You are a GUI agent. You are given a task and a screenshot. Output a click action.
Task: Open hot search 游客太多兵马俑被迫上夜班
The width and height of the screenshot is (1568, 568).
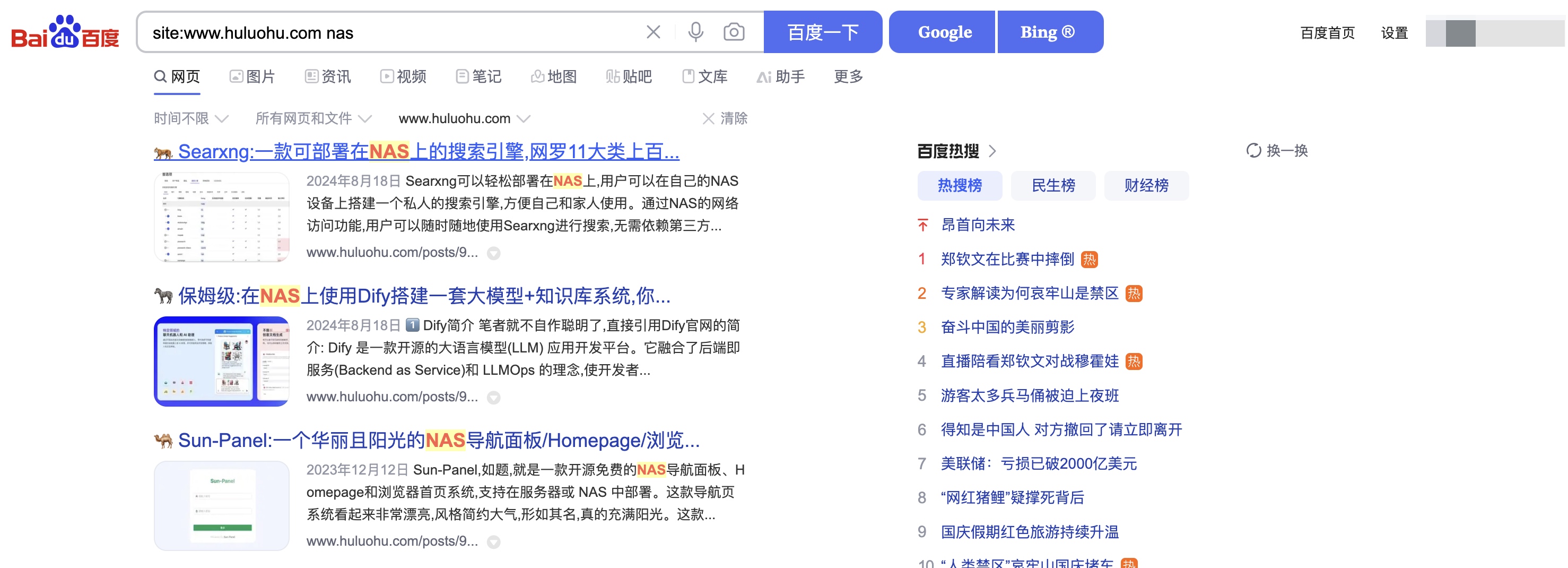[1030, 395]
